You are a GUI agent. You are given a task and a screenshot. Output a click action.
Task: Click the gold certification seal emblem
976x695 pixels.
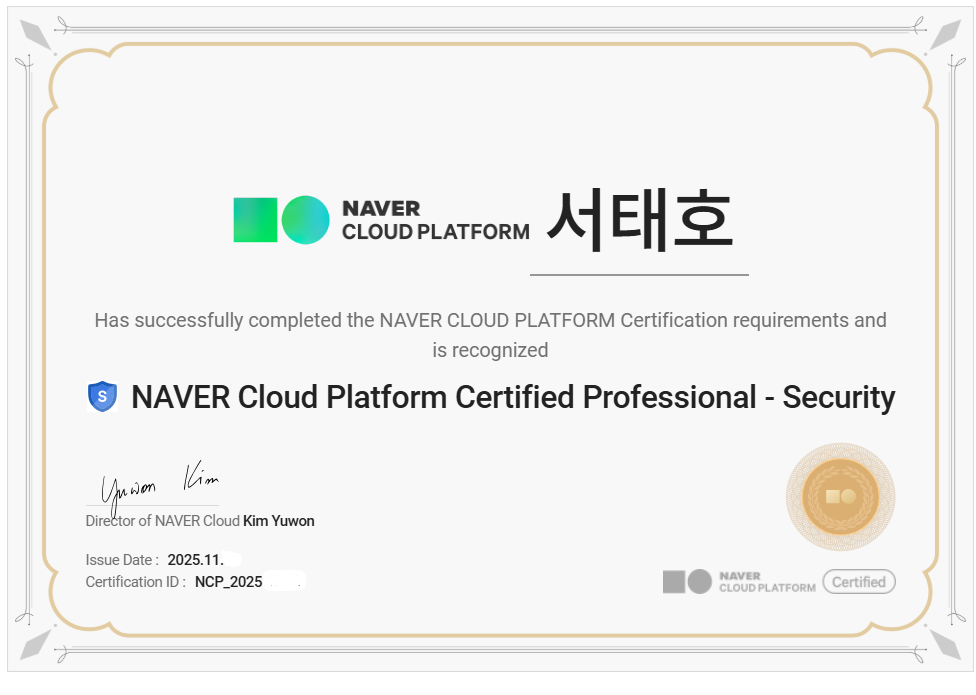840,497
